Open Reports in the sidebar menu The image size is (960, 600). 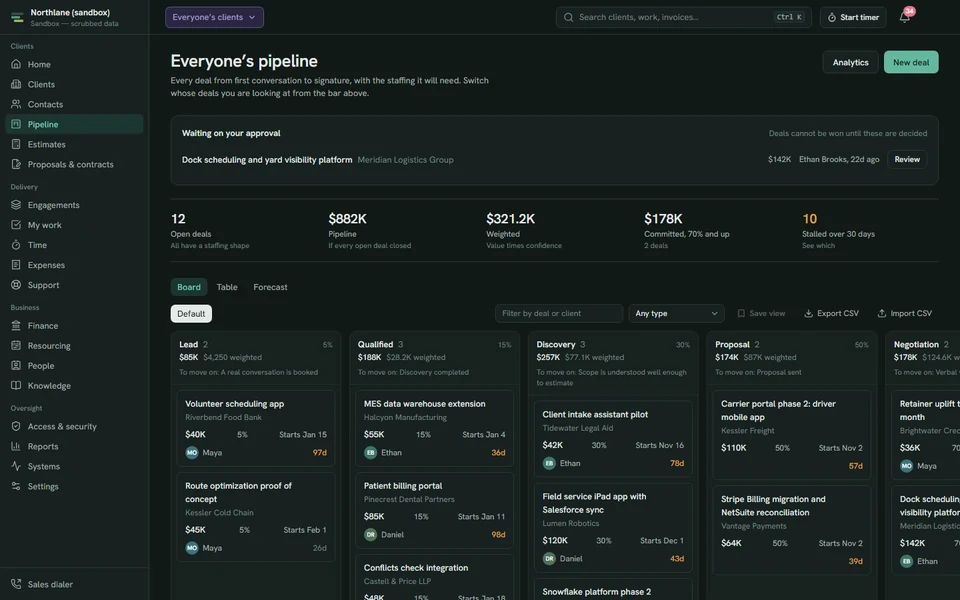(x=74, y=446)
